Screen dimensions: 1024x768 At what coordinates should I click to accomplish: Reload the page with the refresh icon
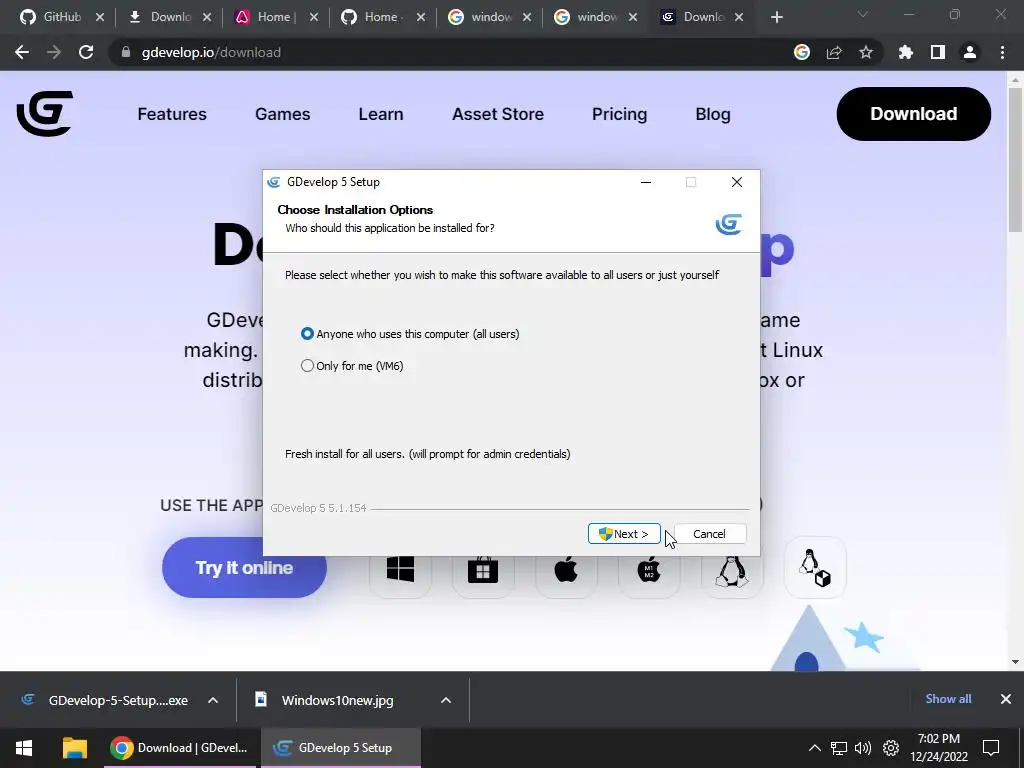click(x=86, y=52)
